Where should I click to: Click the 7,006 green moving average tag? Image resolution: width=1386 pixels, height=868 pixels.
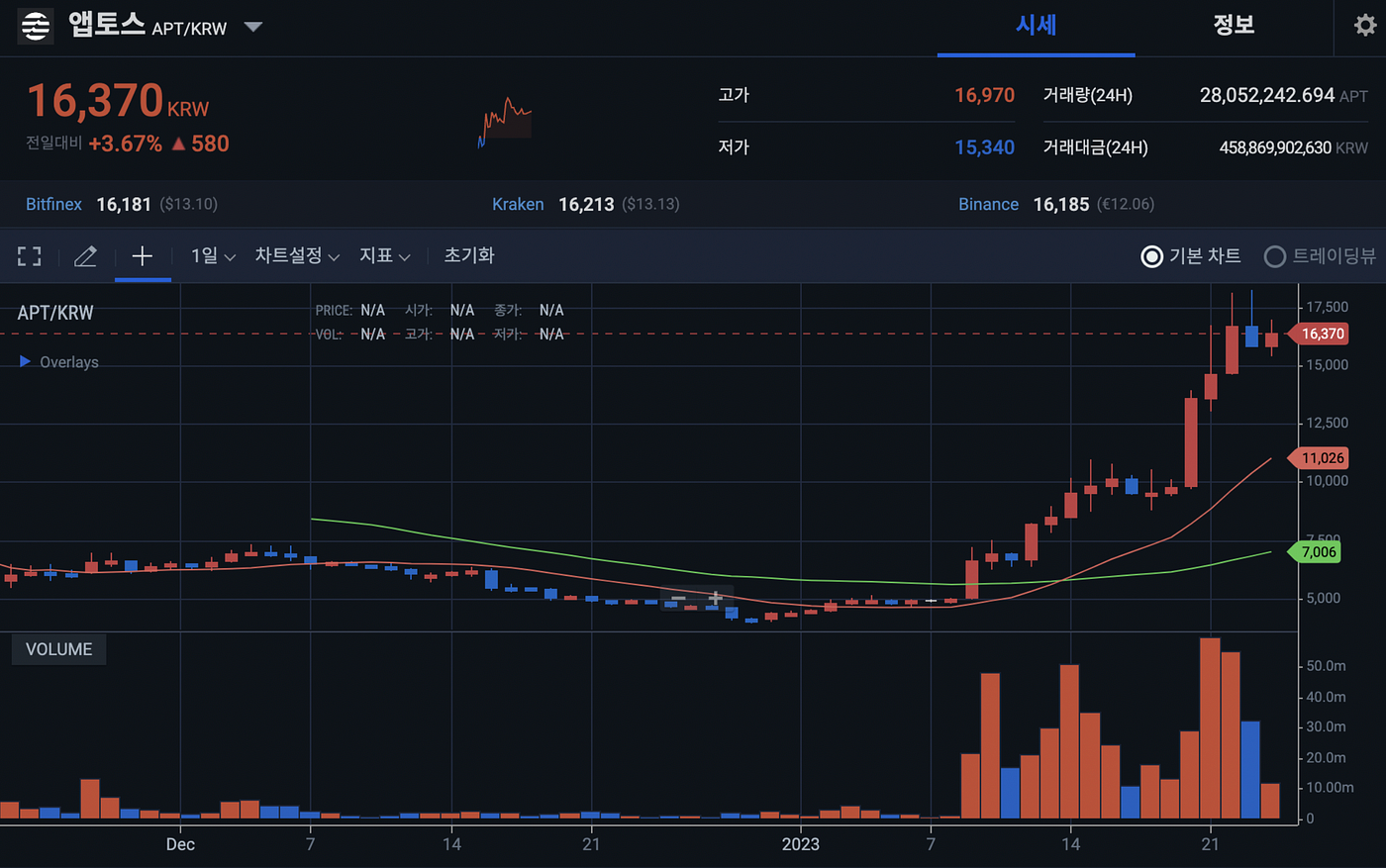(x=1315, y=552)
